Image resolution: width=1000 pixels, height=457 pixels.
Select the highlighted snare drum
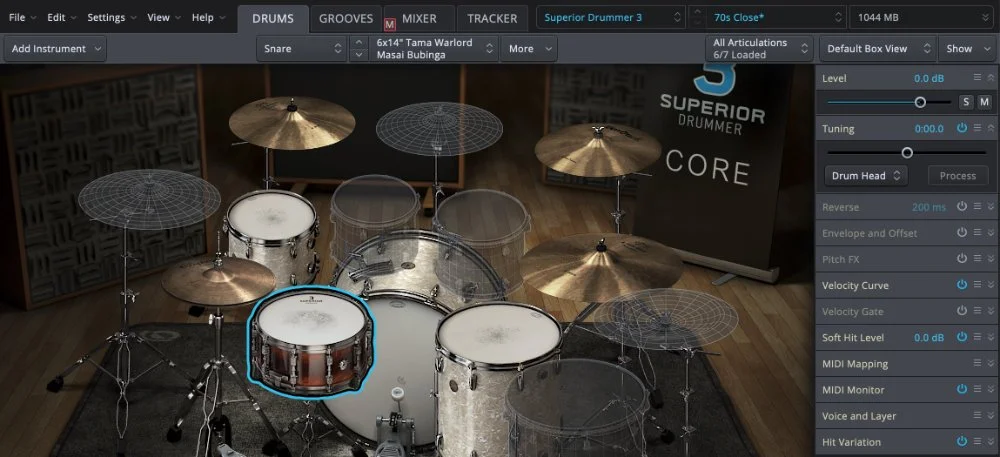click(311, 340)
